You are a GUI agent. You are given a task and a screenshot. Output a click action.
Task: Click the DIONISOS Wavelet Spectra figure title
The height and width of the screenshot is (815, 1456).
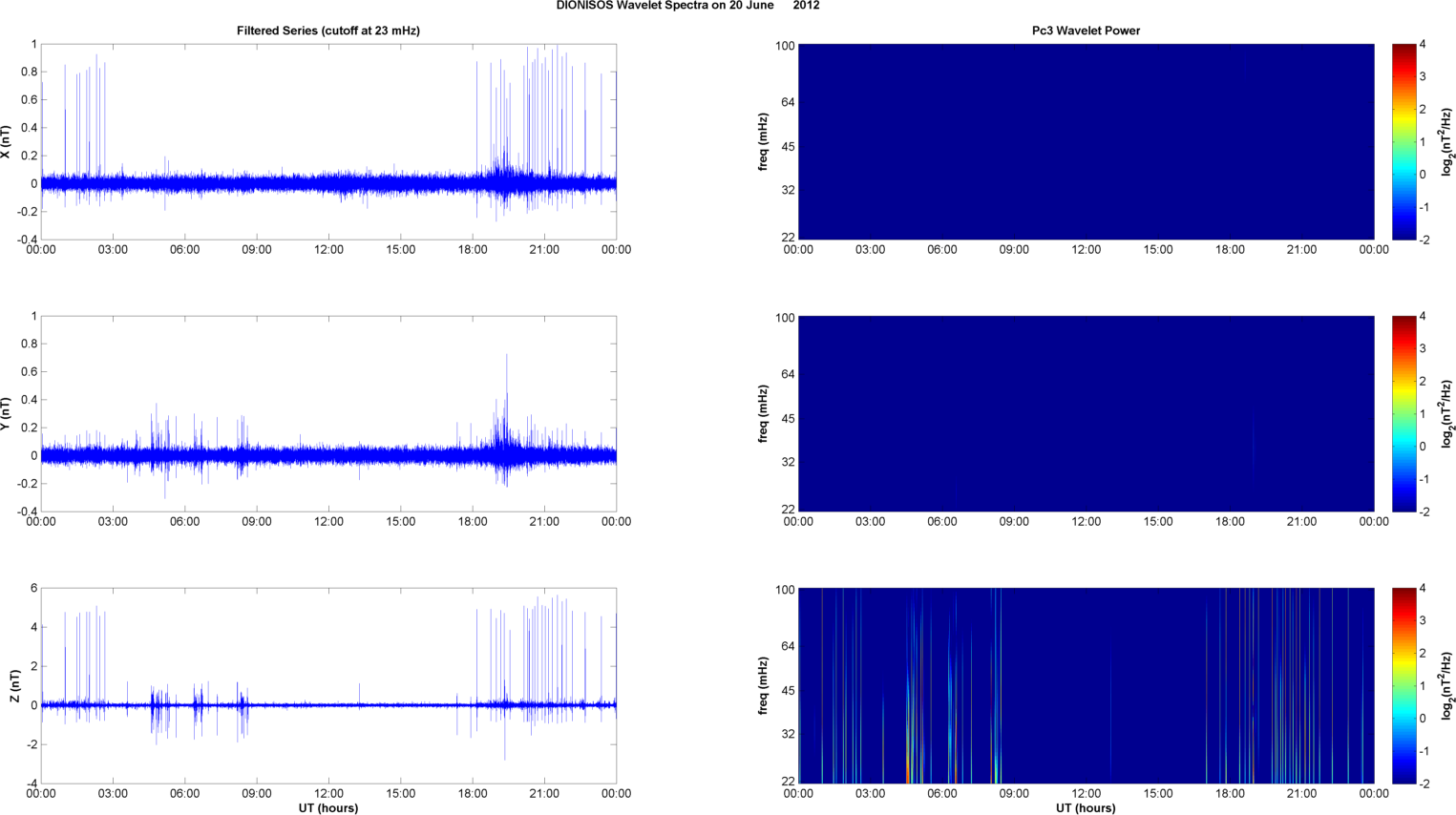coord(687,6)
